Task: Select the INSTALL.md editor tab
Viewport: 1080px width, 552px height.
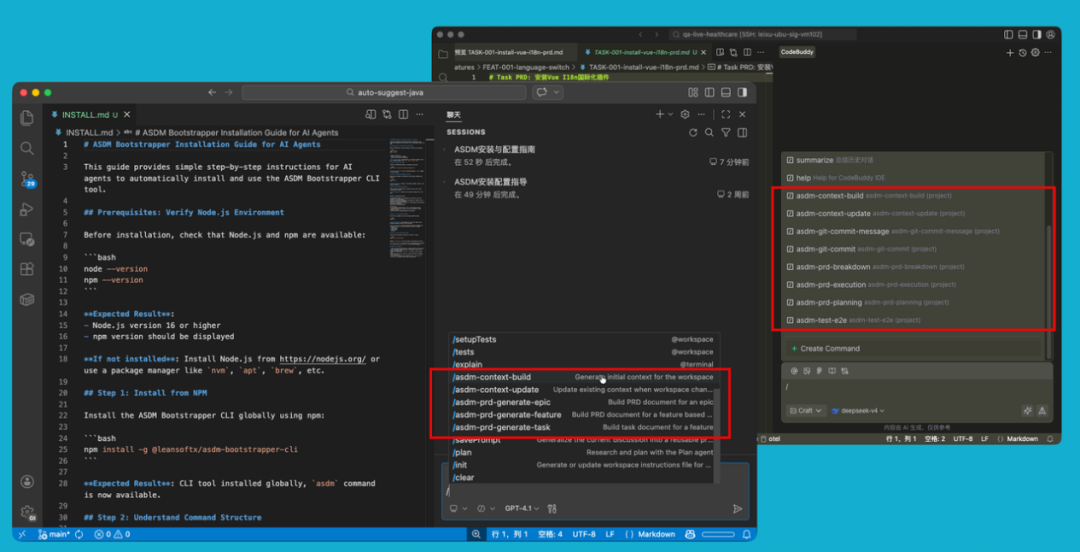Action: point(90,114)
